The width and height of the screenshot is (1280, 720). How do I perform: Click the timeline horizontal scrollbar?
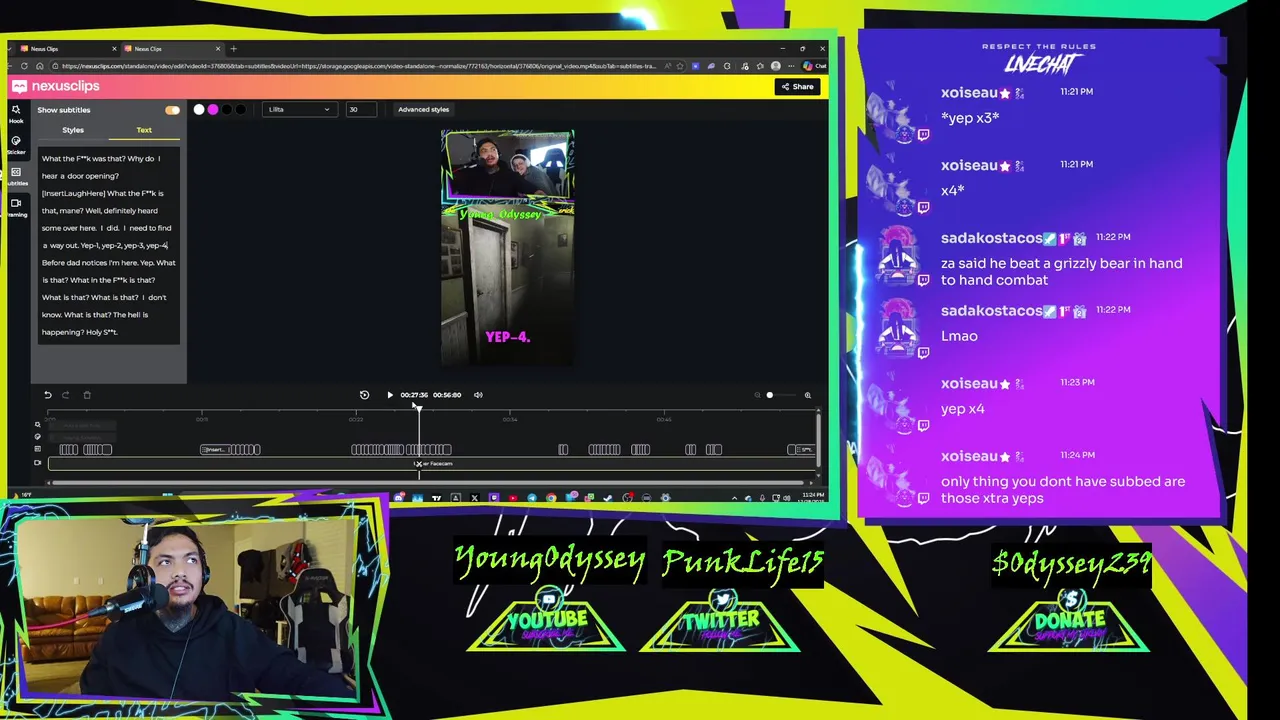point(430,483)
